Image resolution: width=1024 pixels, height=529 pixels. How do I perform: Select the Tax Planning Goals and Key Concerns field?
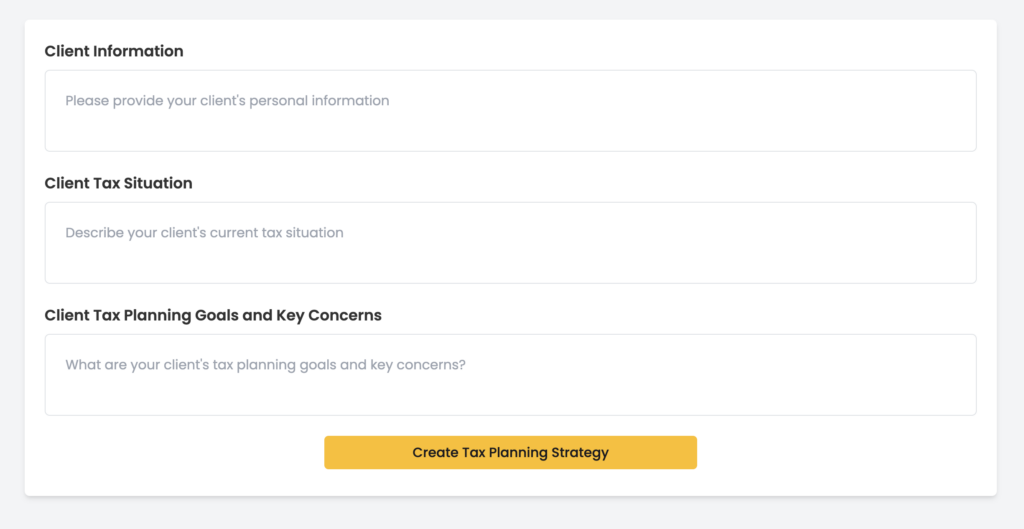click(x=510, y=375)
